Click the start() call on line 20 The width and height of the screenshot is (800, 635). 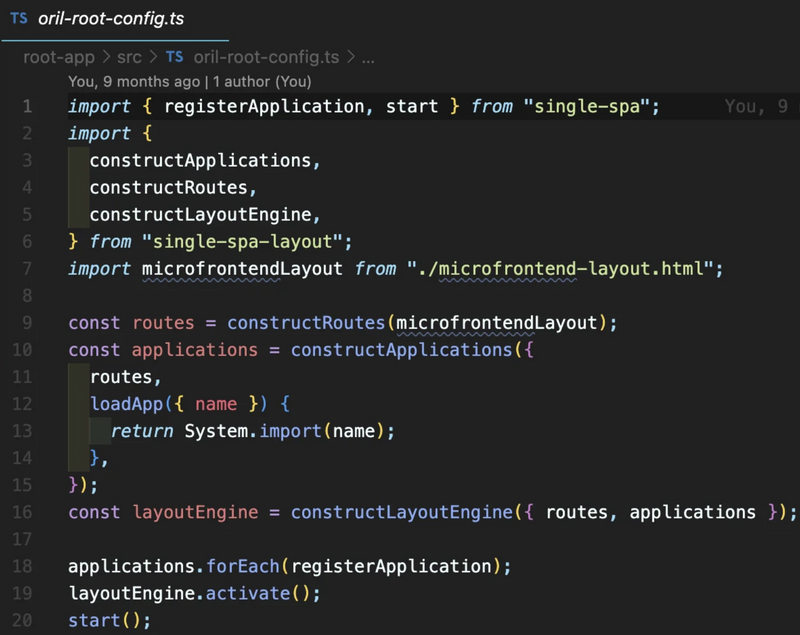[x=104, y=620]
